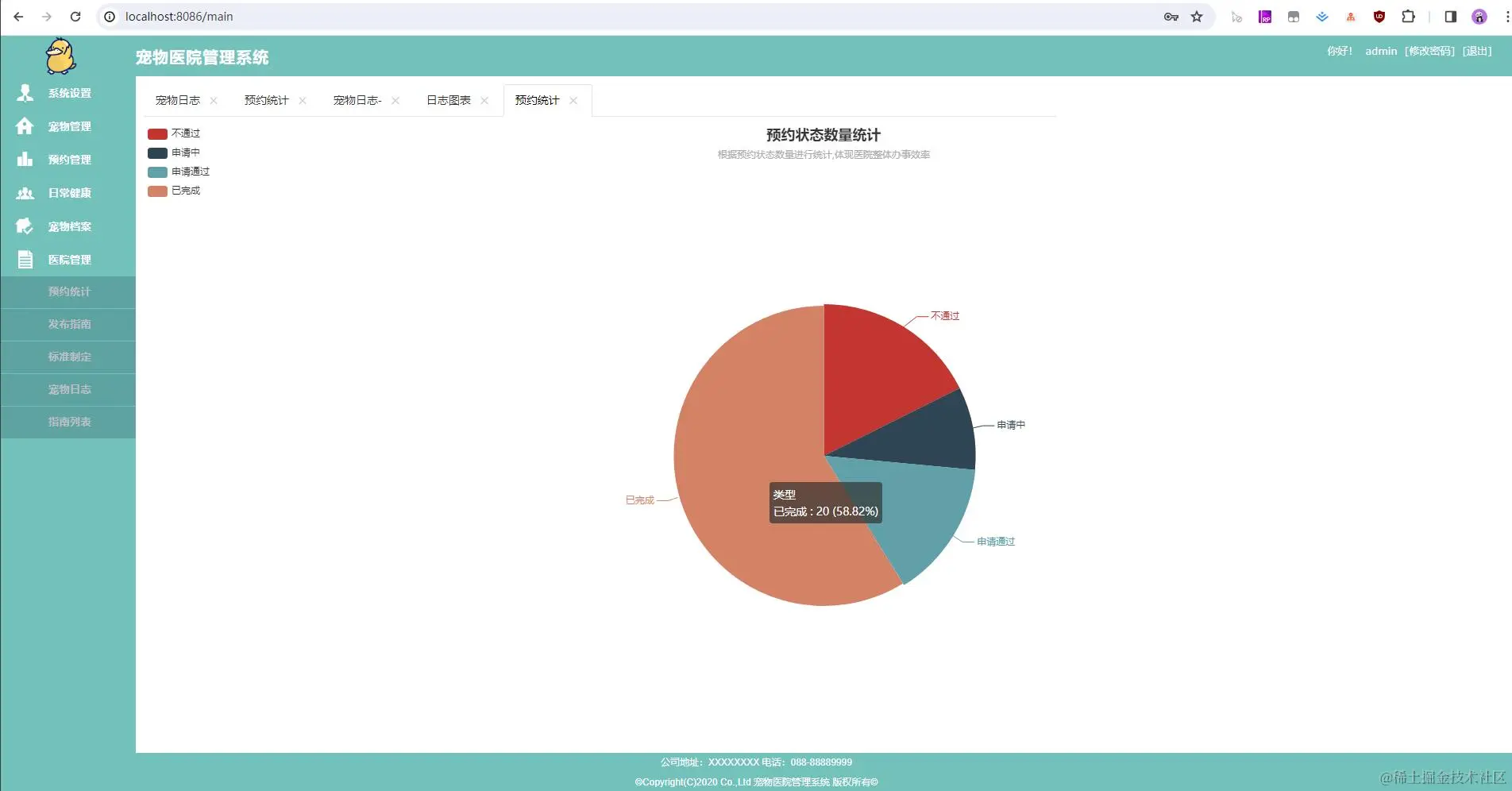Go back in browser
Viewport: 1512px width, 791px height.
click(x=18, y=17)
